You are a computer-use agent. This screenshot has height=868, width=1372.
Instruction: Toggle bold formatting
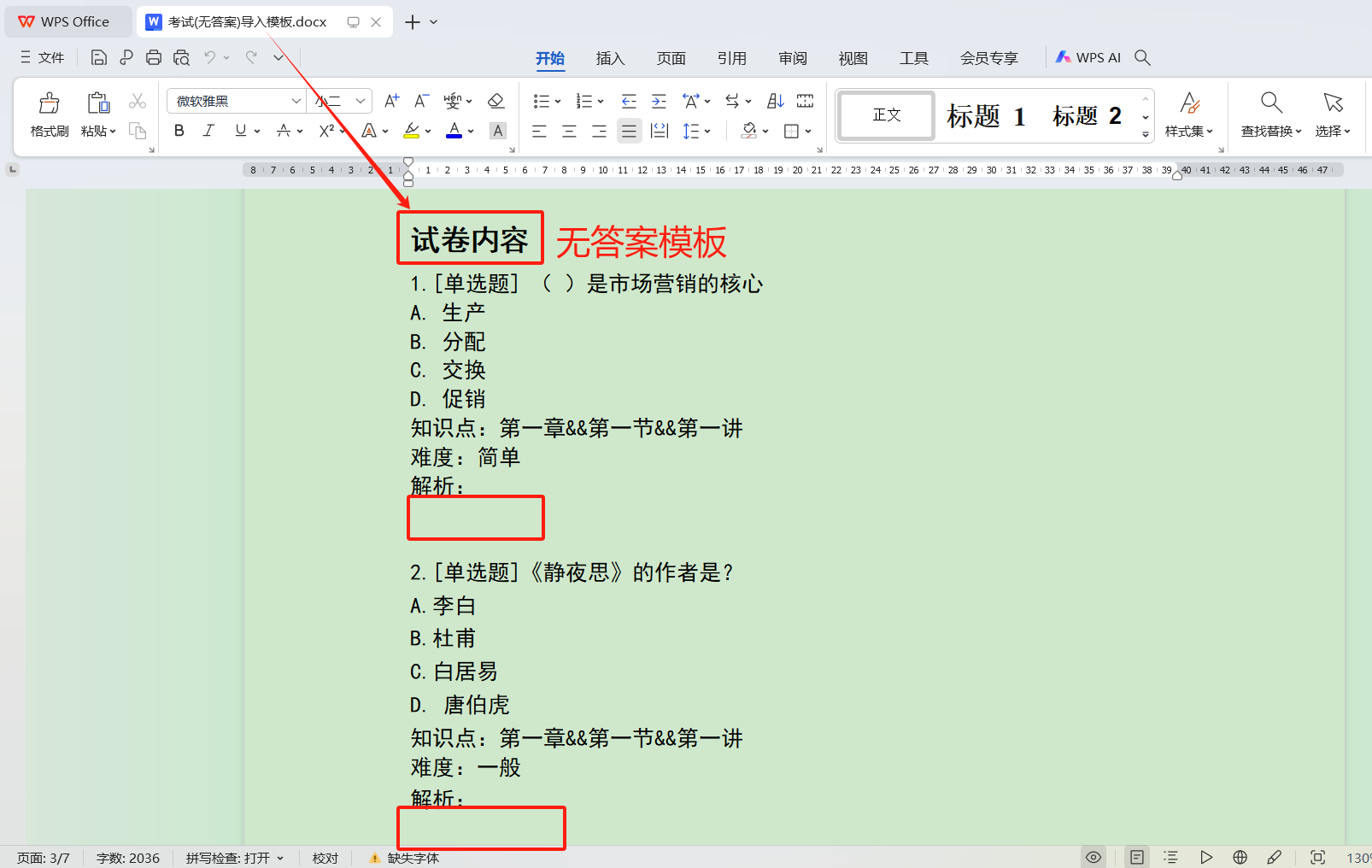[179, 131]
